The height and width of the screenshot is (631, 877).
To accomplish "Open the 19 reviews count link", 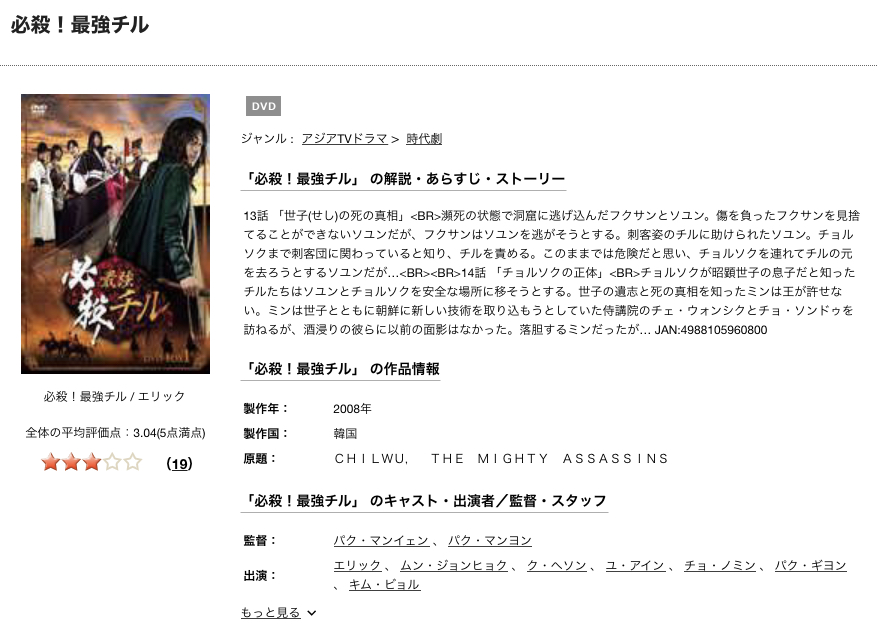I will tap(180, 464).
